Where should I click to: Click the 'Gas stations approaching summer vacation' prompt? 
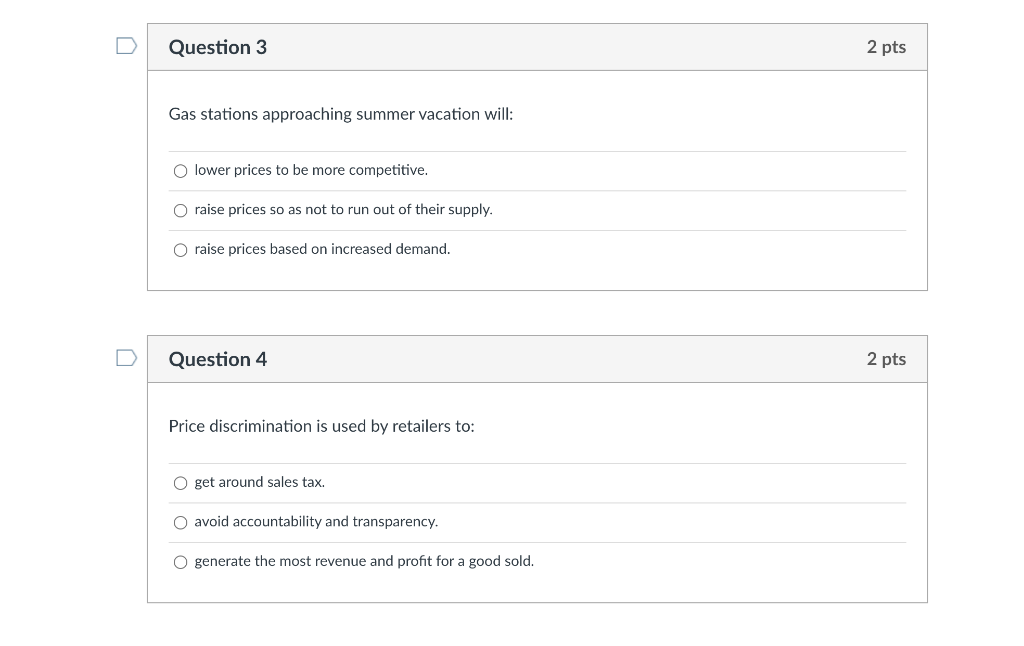341,114
